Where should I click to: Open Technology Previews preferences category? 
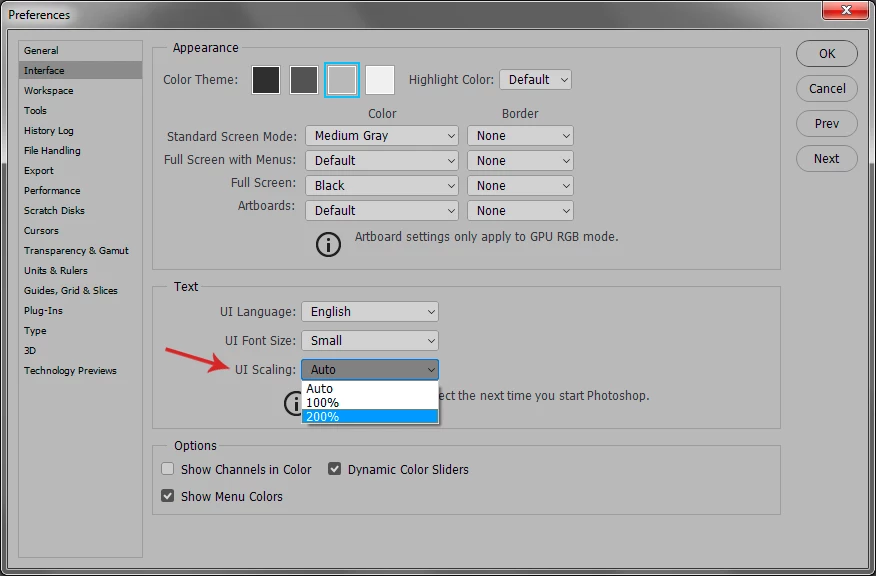tap(80, 370)
